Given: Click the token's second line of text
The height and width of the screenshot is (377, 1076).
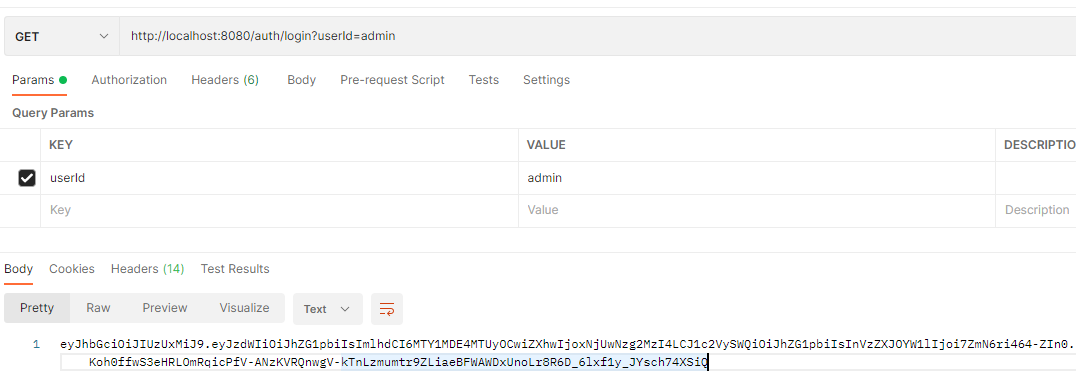Looking at the screenshot, I should tap(398, 362).
